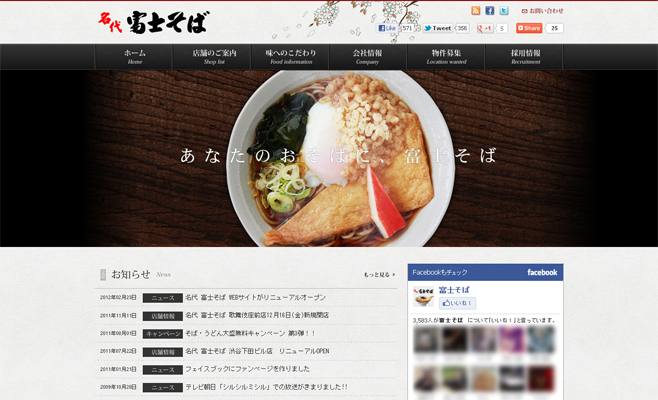Open the 味へのこだわり Food information menu
The width and height of the screenshot is (658, 400).
(291, 57)
